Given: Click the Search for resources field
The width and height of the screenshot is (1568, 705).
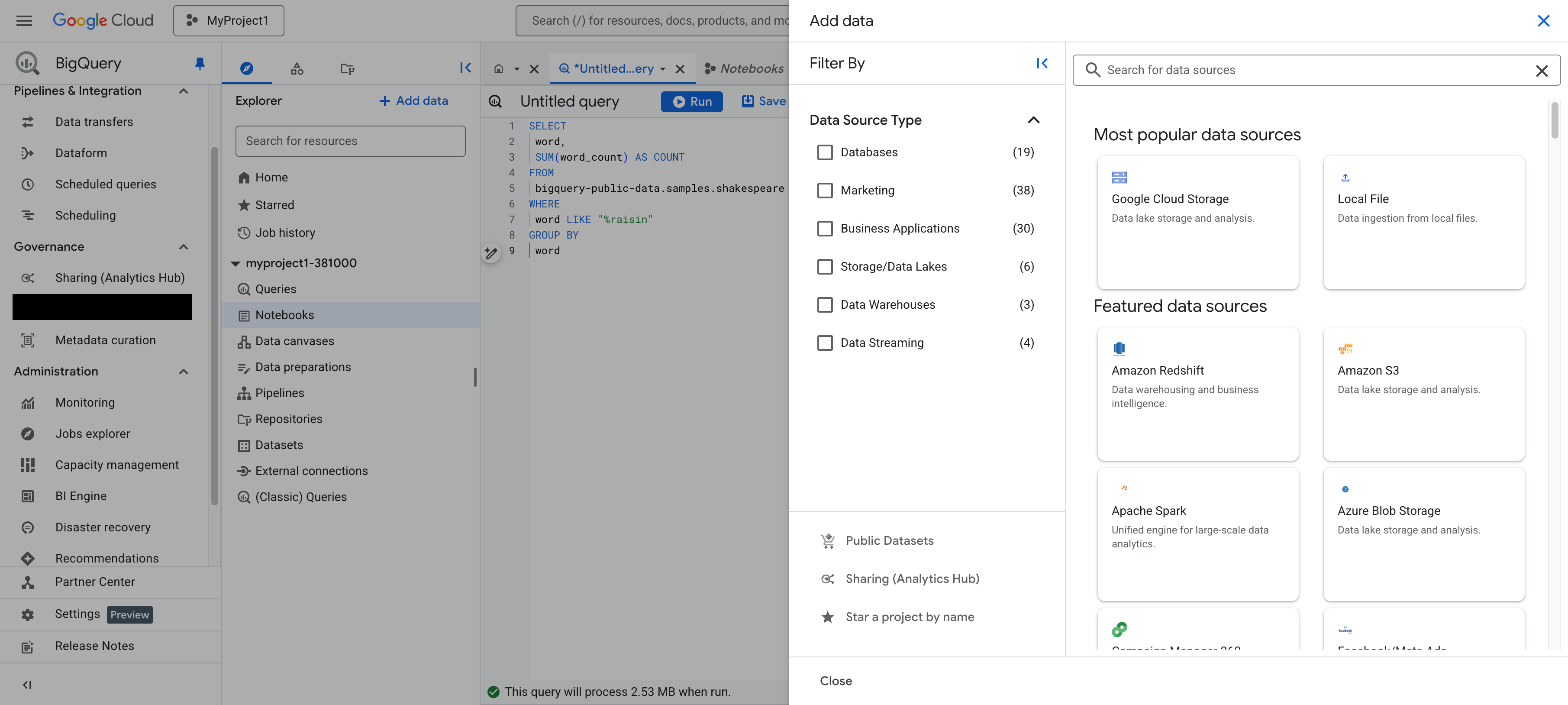Looking at the screenshot, I should point(350,141).
